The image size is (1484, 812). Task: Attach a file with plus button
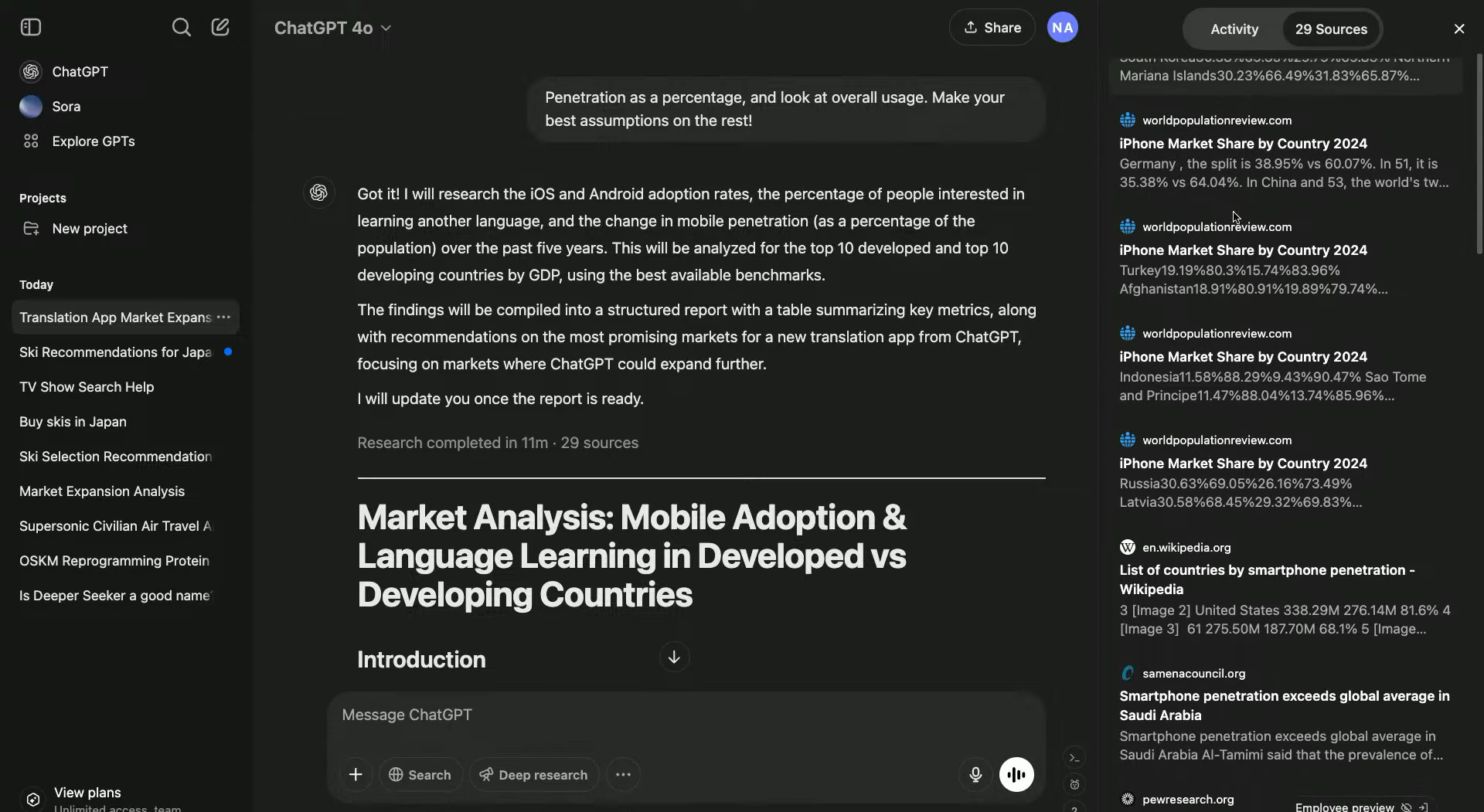[356, 775]
